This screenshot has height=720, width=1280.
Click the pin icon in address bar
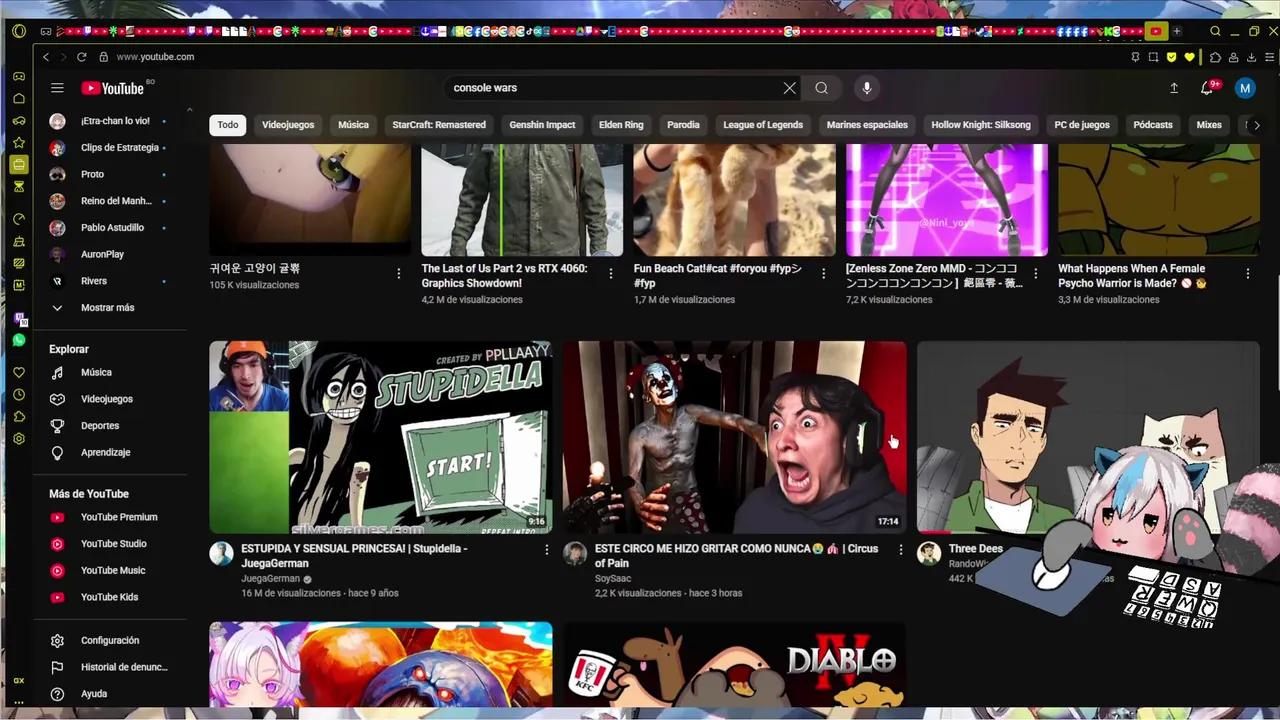(1135, 57)
